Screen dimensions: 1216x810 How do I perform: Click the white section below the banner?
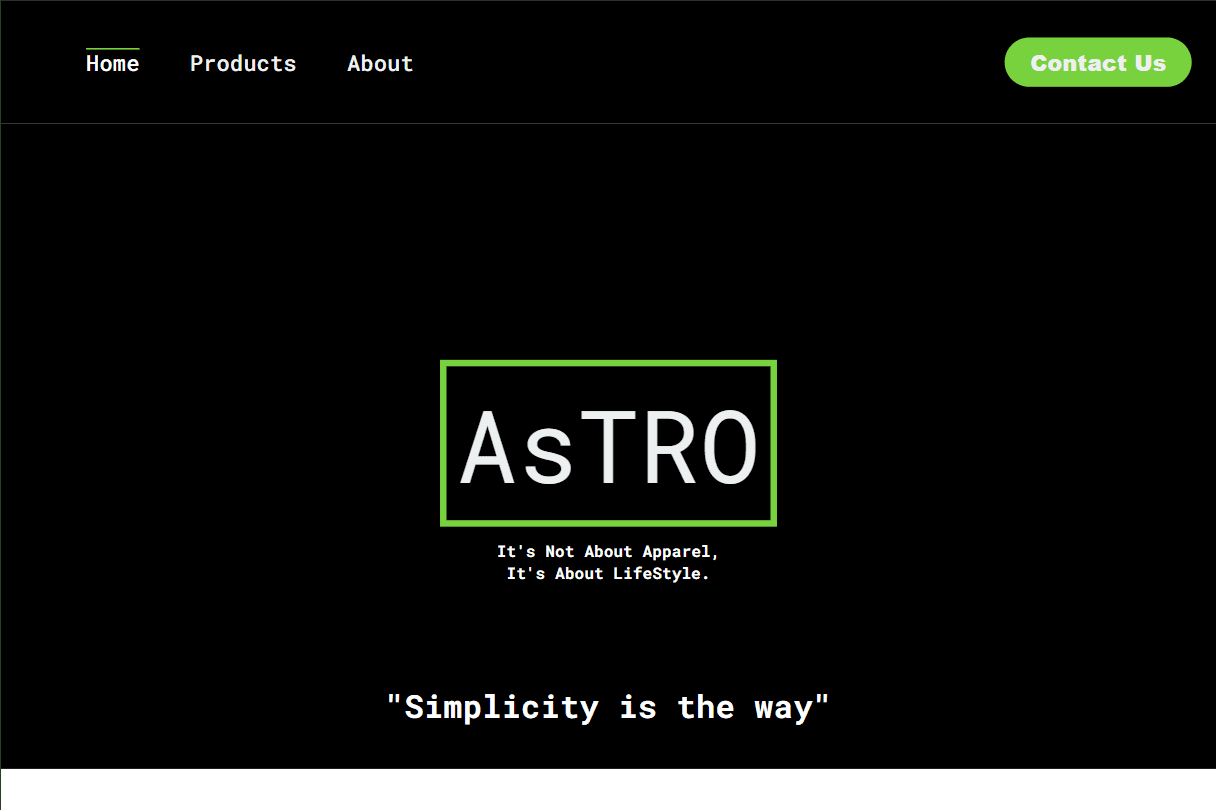608,790
